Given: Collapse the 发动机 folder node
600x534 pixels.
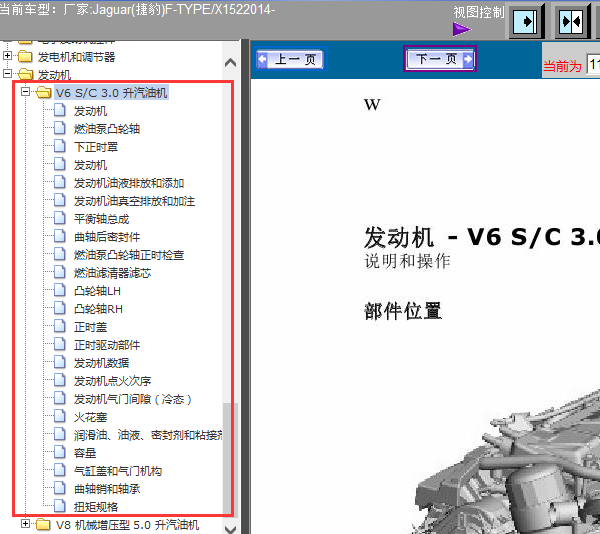Looking at the screenshot, I should pos(7,73).
